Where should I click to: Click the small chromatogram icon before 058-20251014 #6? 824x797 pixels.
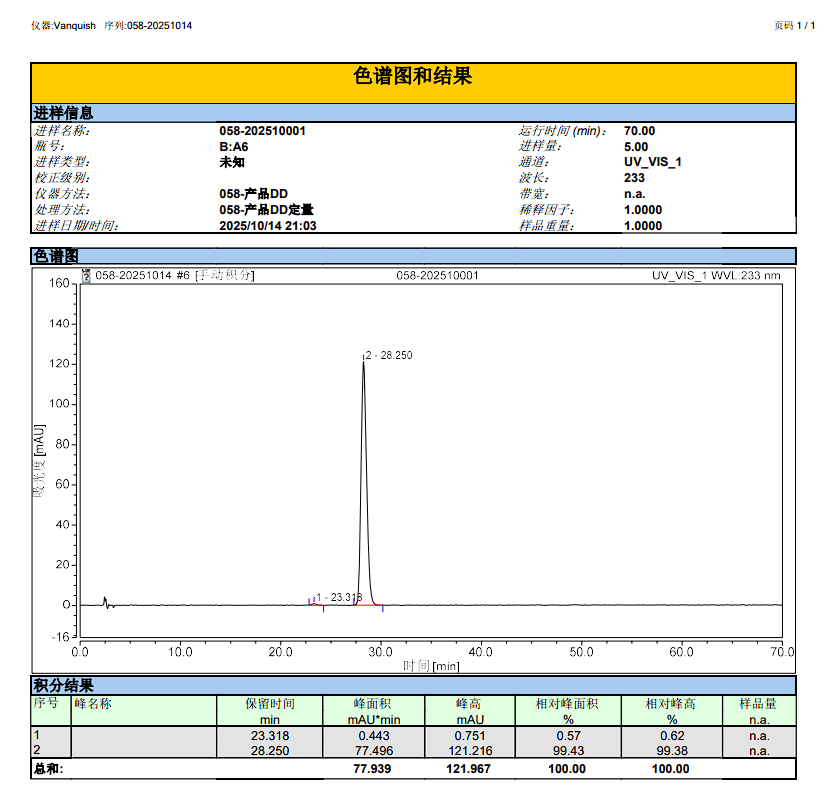pos(86,275)
